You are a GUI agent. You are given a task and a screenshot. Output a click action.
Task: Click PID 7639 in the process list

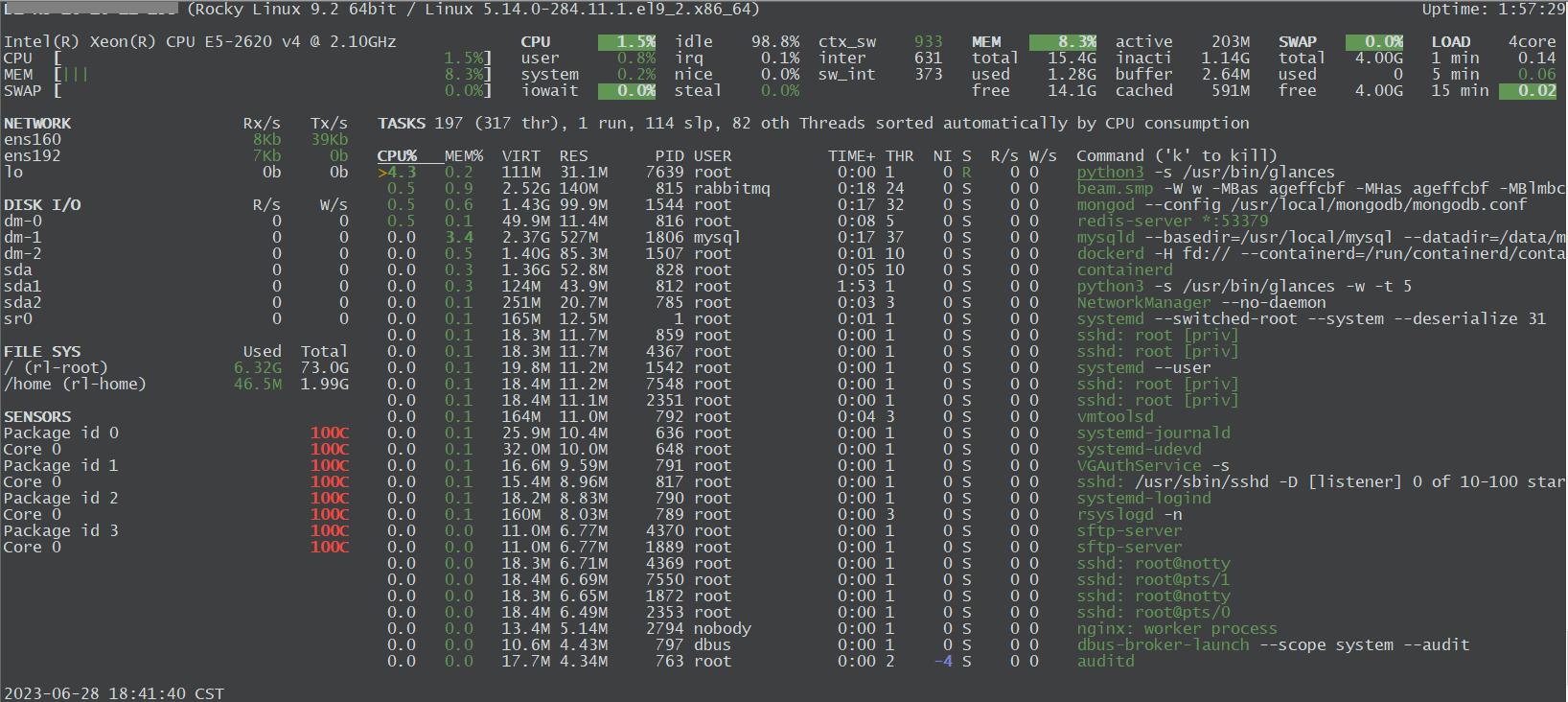[665, 172]
